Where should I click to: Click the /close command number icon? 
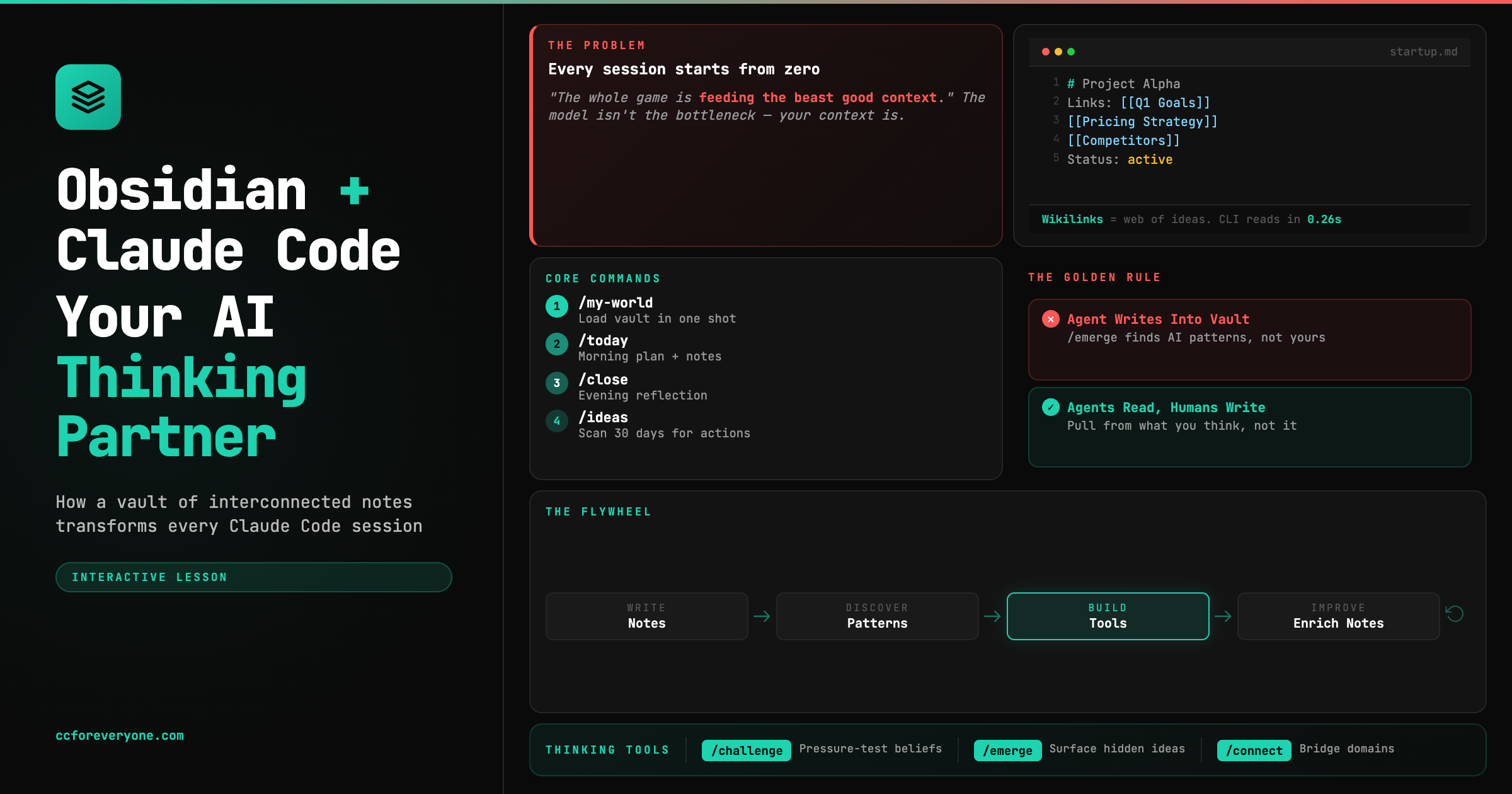pos(557,383)
